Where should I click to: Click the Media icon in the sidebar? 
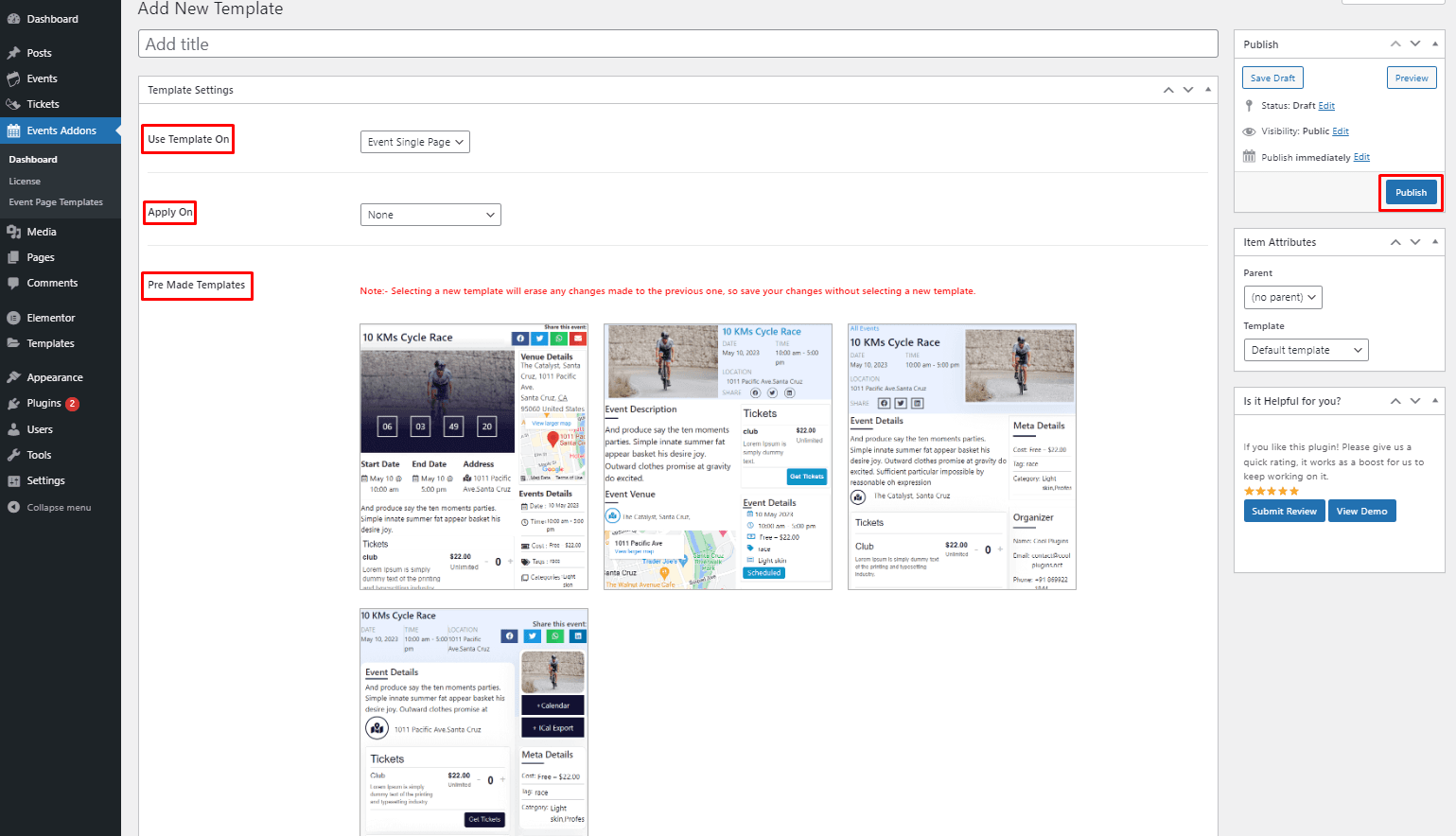click(x=13, y=232)
